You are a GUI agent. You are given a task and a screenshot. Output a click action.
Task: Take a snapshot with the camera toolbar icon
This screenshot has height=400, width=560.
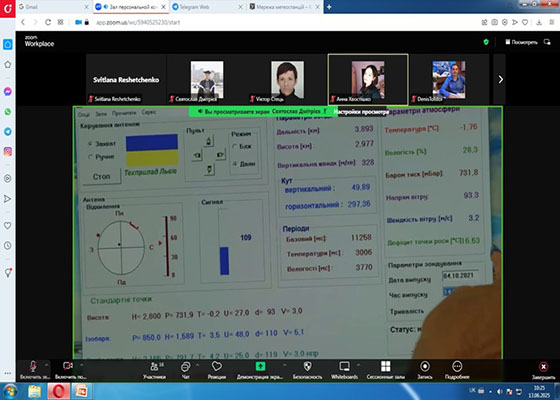(494, 22)
